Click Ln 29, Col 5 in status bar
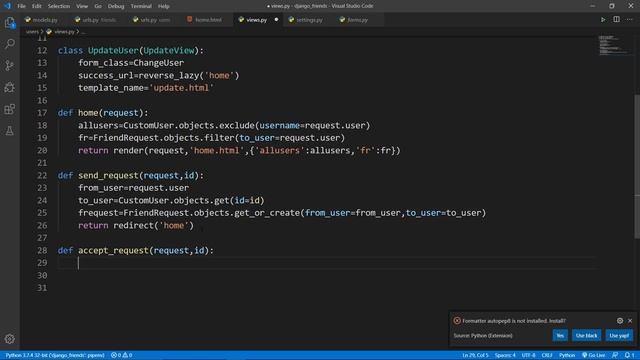This screenshot has width=640, height=360. click(x=475, y=355)
